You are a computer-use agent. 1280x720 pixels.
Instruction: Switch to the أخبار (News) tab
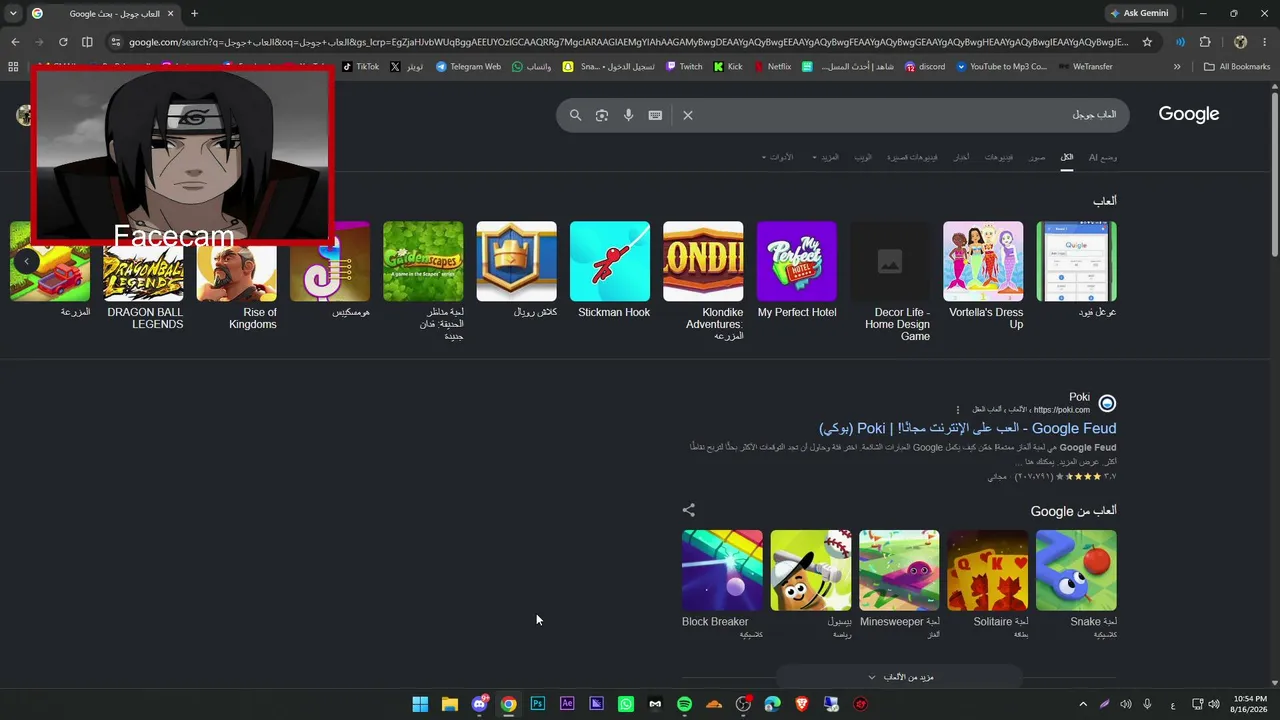[961, 157]
